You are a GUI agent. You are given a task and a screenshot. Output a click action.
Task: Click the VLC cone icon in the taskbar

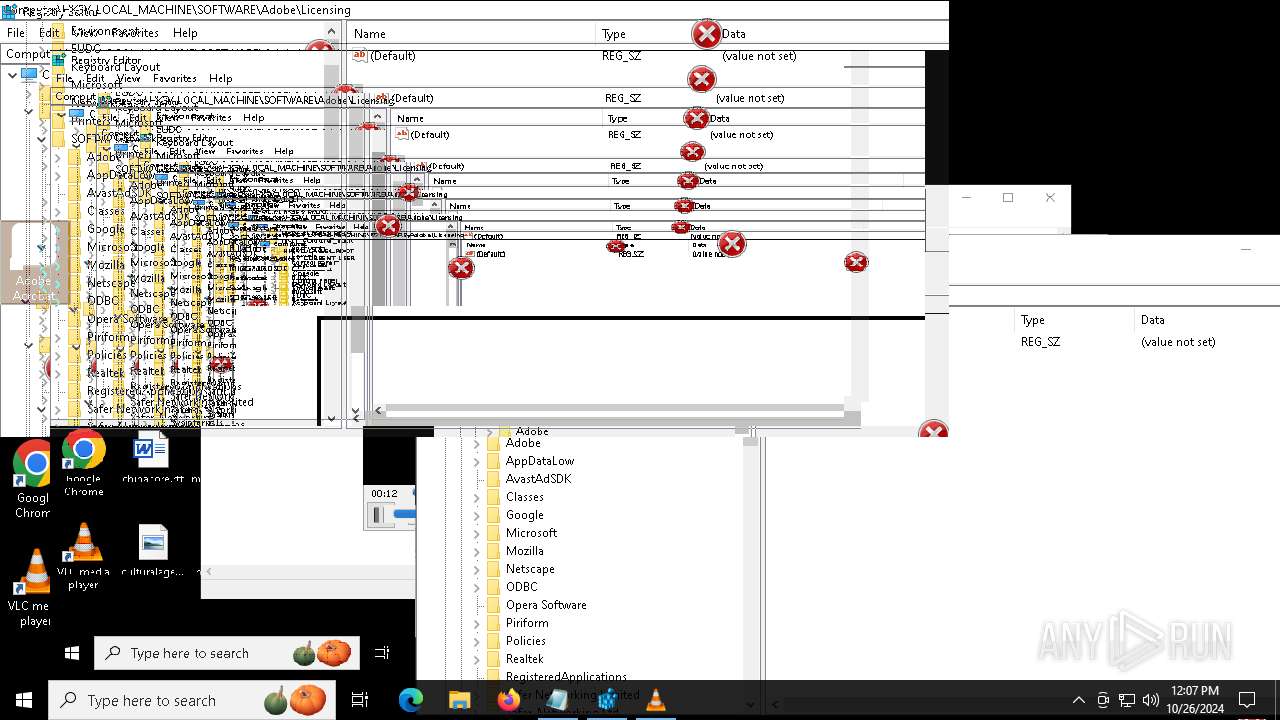tap(655, 700)
